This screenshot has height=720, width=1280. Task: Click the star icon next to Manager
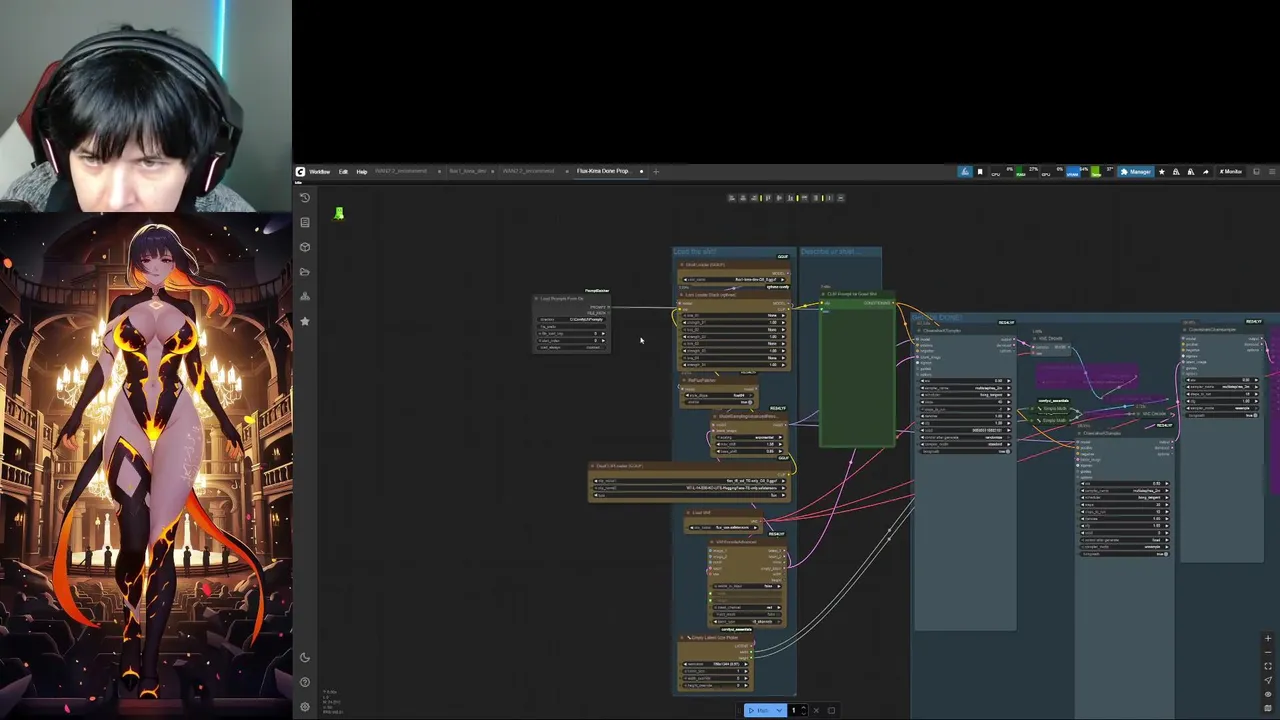(x=1162, y=172)
